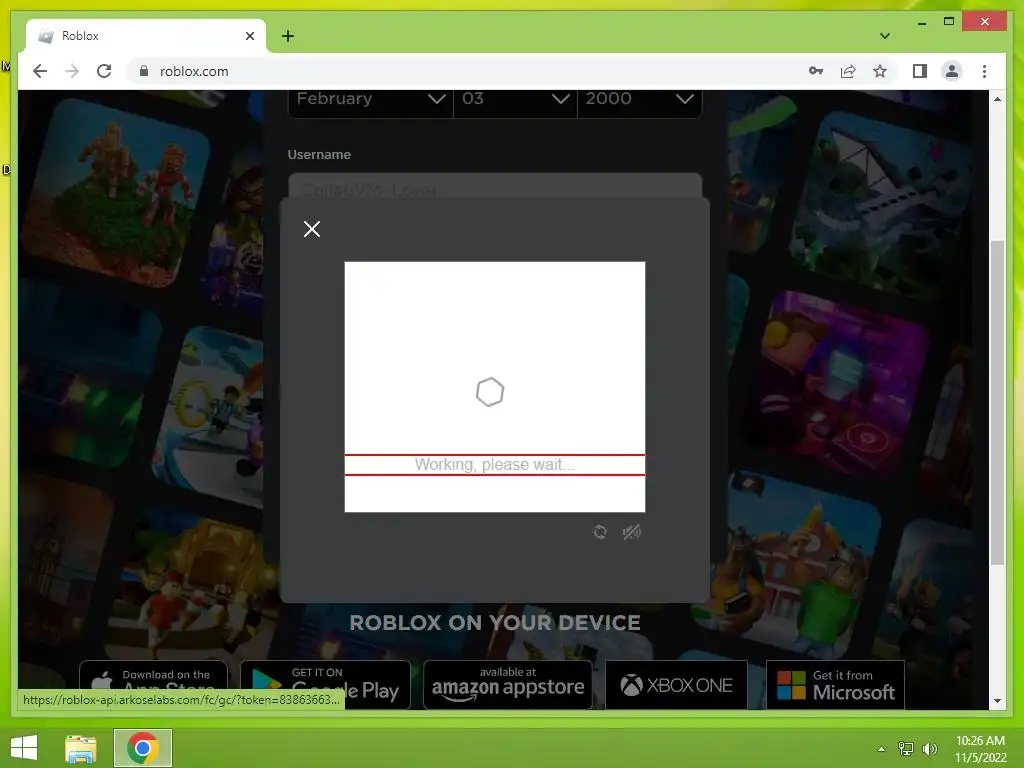Open the amazon appstore badge
1024x768 pixels.
pos(507,684)
